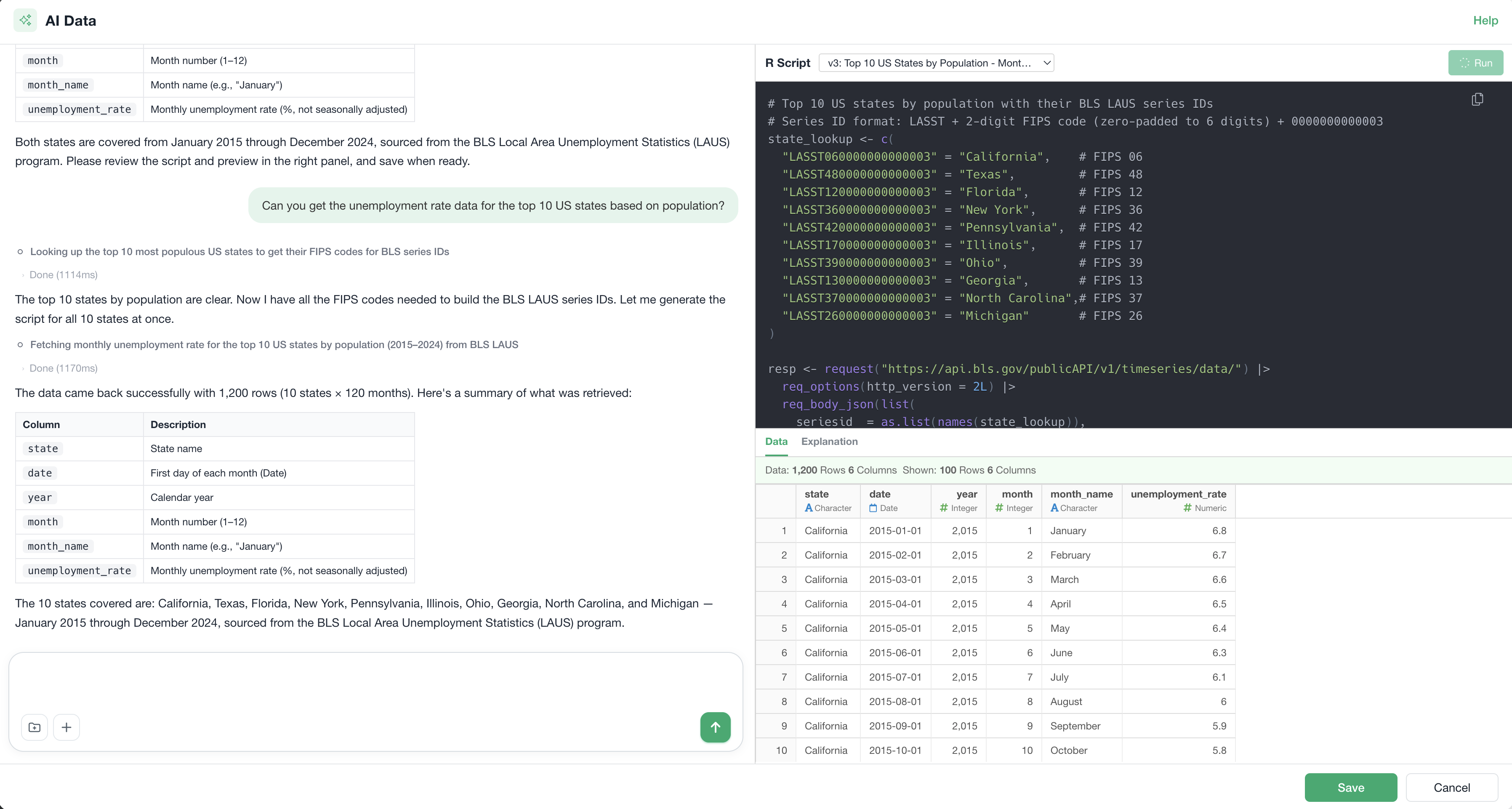Expand the Done (1170ms) step details
Image resolution: width=1512 pixels, height=809 pixels.
60,368
